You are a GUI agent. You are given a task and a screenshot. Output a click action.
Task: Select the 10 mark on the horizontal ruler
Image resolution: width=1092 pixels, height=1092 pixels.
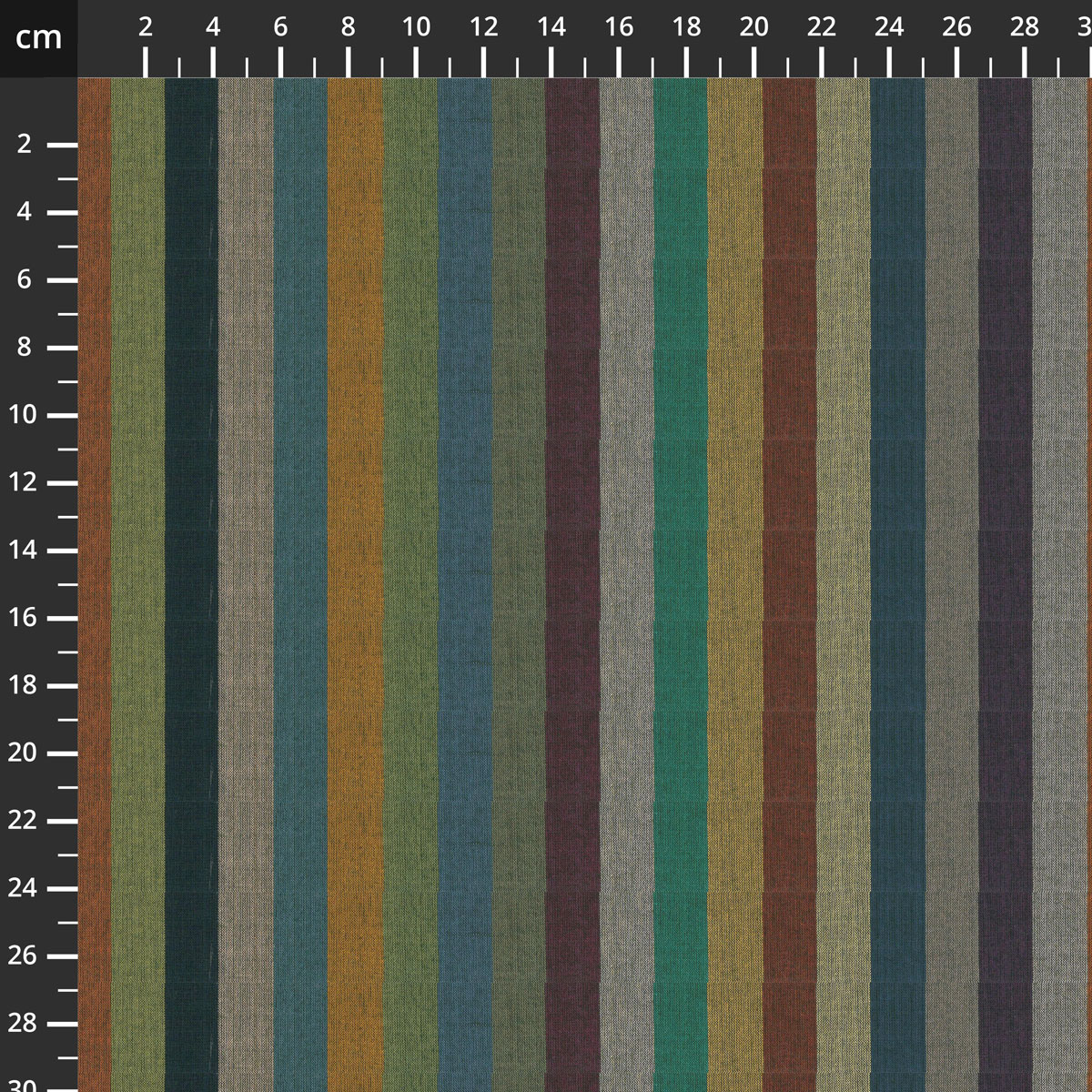[x=416, y=29]
